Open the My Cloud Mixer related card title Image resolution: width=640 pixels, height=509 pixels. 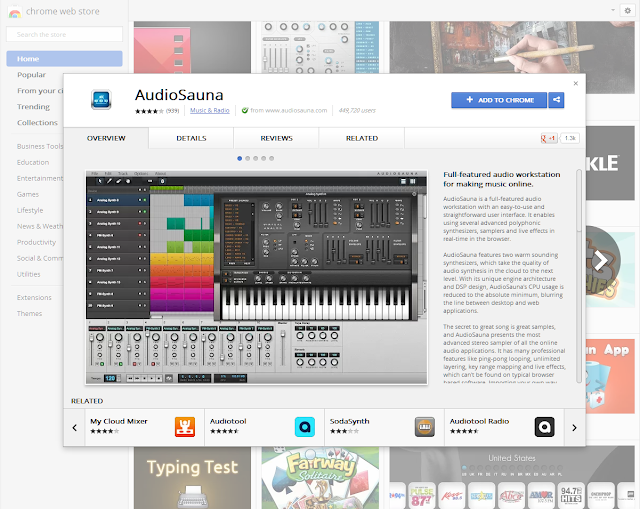pyautogui.click(x=119, y=421)
